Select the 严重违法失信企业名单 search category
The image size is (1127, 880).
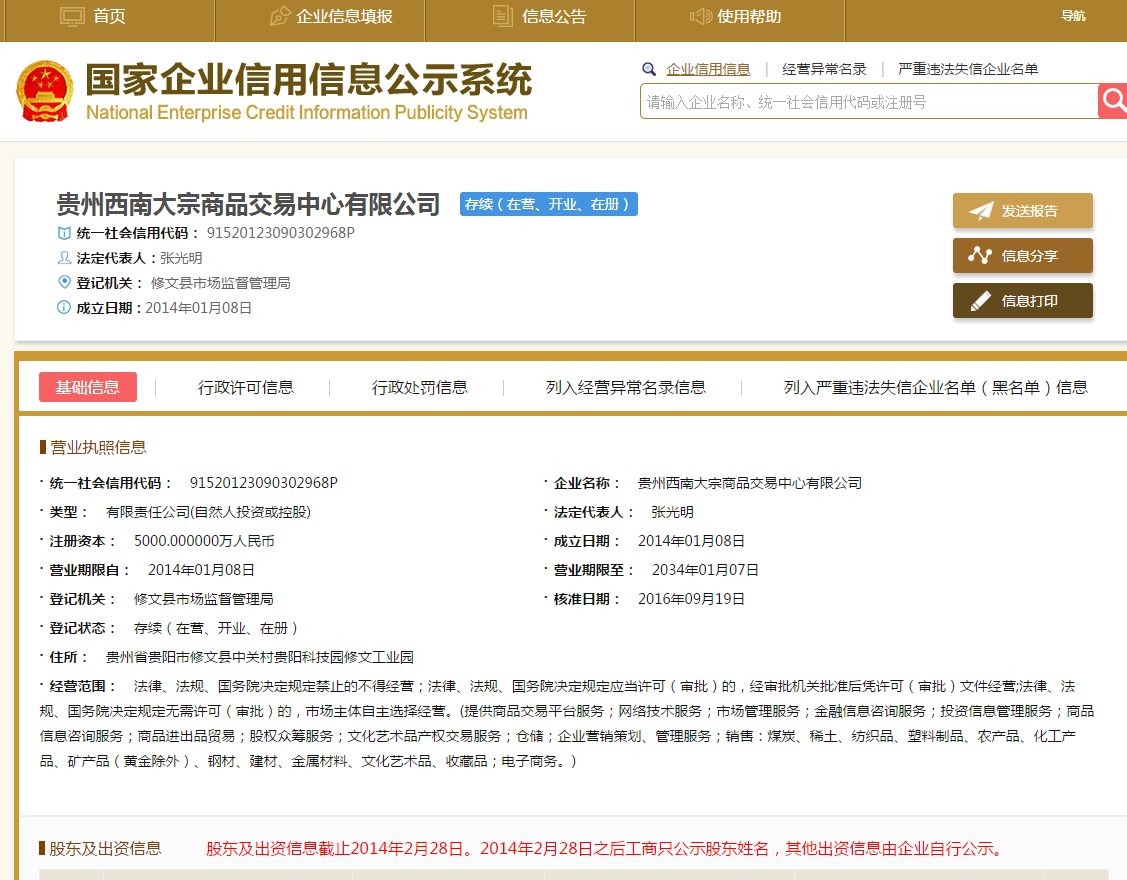(x=967, y=69)
